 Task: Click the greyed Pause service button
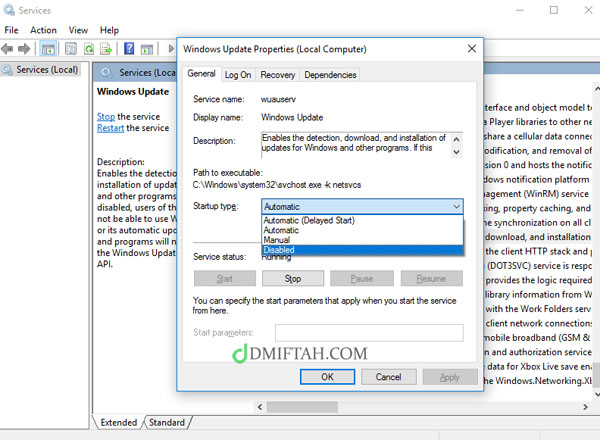tap(362, 279)
